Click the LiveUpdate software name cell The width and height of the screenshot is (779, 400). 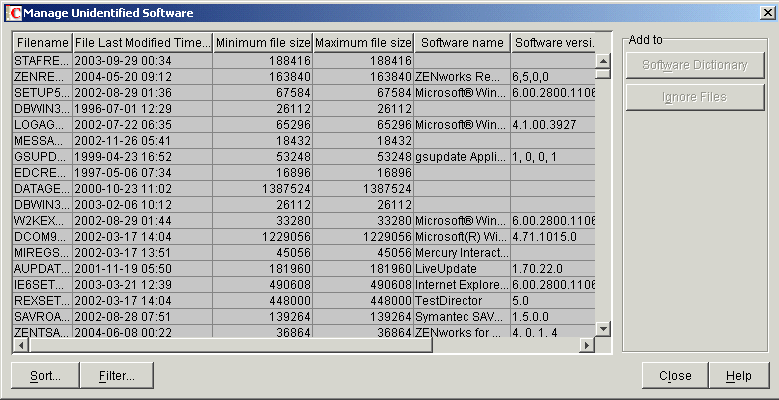tap(463, 269)
